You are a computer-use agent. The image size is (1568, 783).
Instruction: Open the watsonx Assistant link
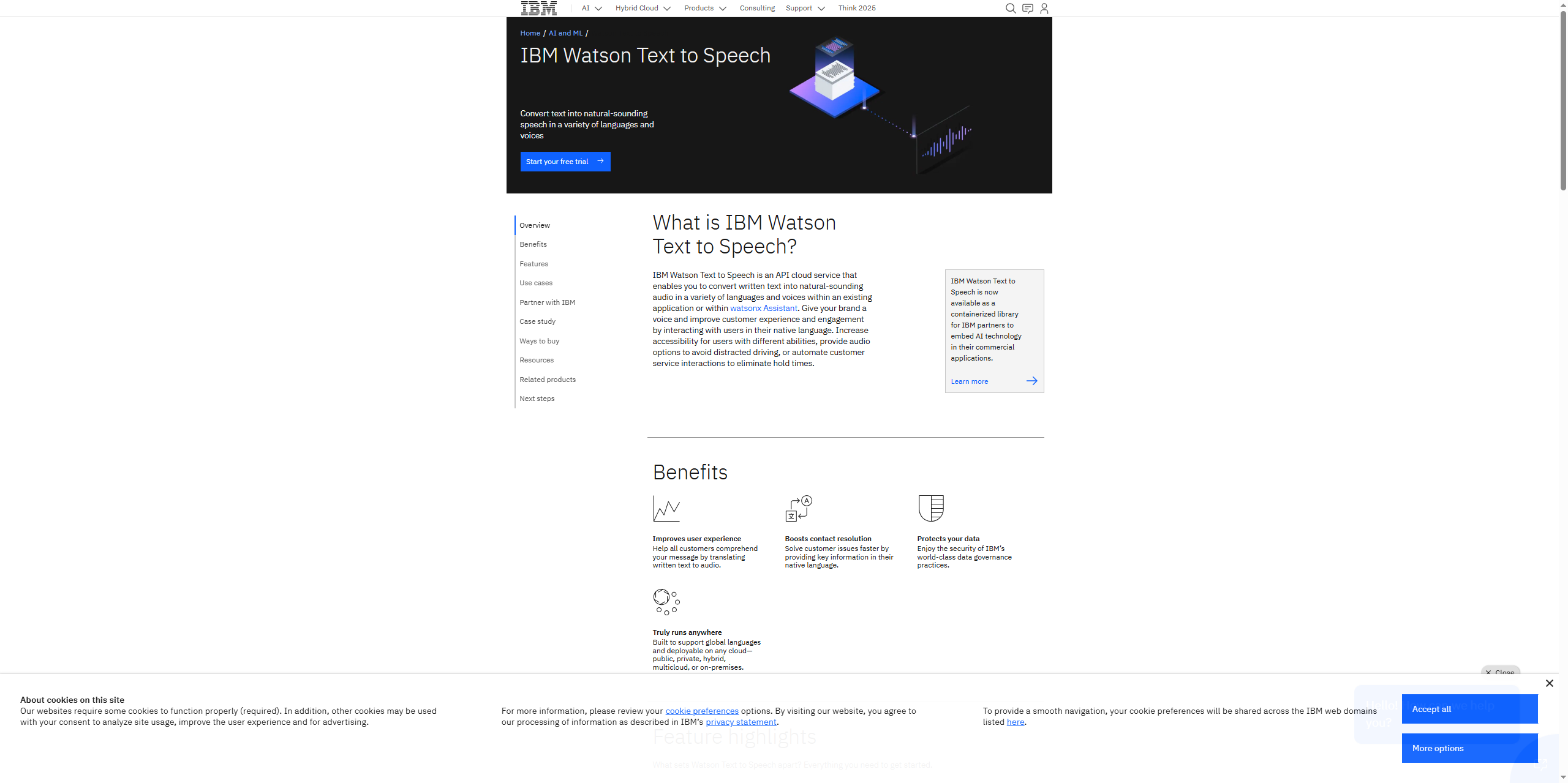point(763,308)
